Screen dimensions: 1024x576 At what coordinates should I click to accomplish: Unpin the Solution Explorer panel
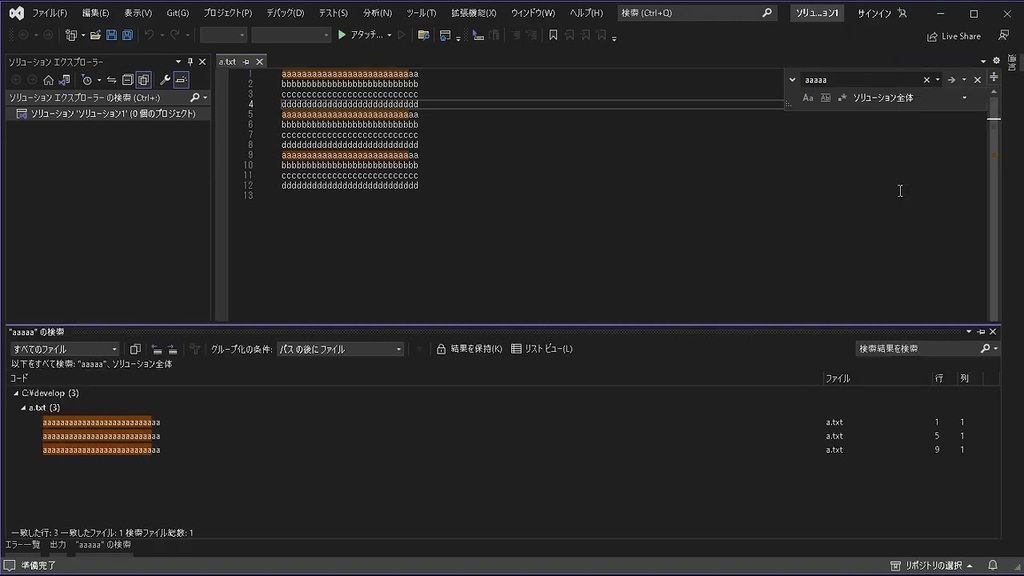pos(191,61)
